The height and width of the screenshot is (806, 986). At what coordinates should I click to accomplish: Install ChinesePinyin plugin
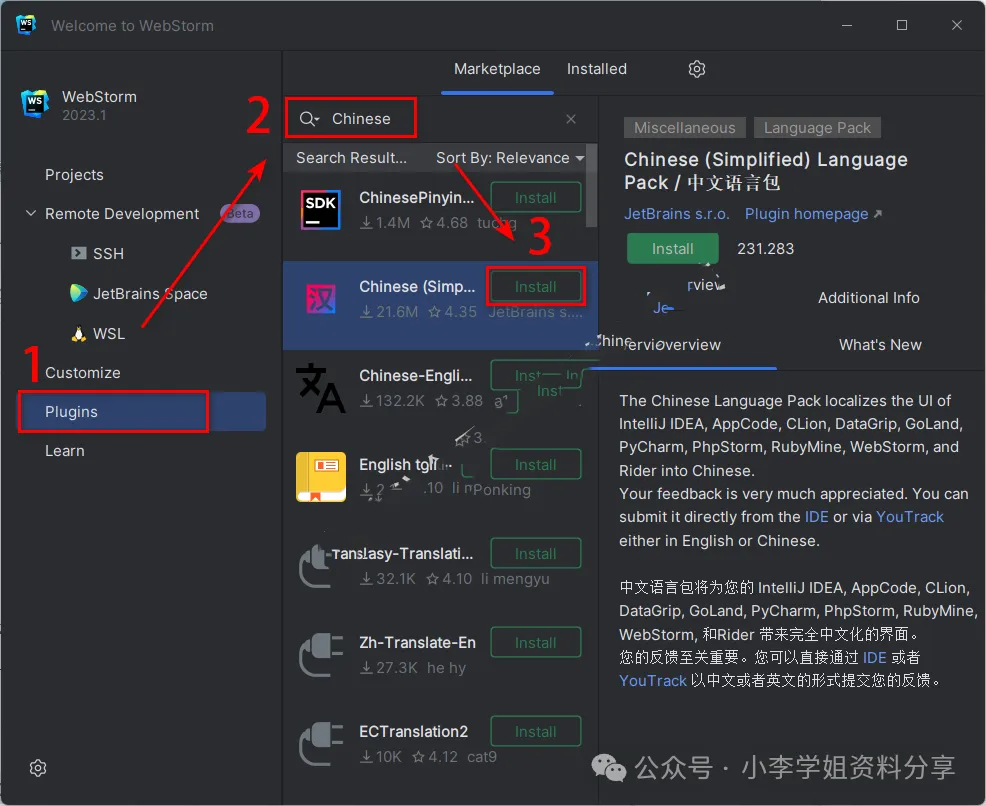pos(536,197)
